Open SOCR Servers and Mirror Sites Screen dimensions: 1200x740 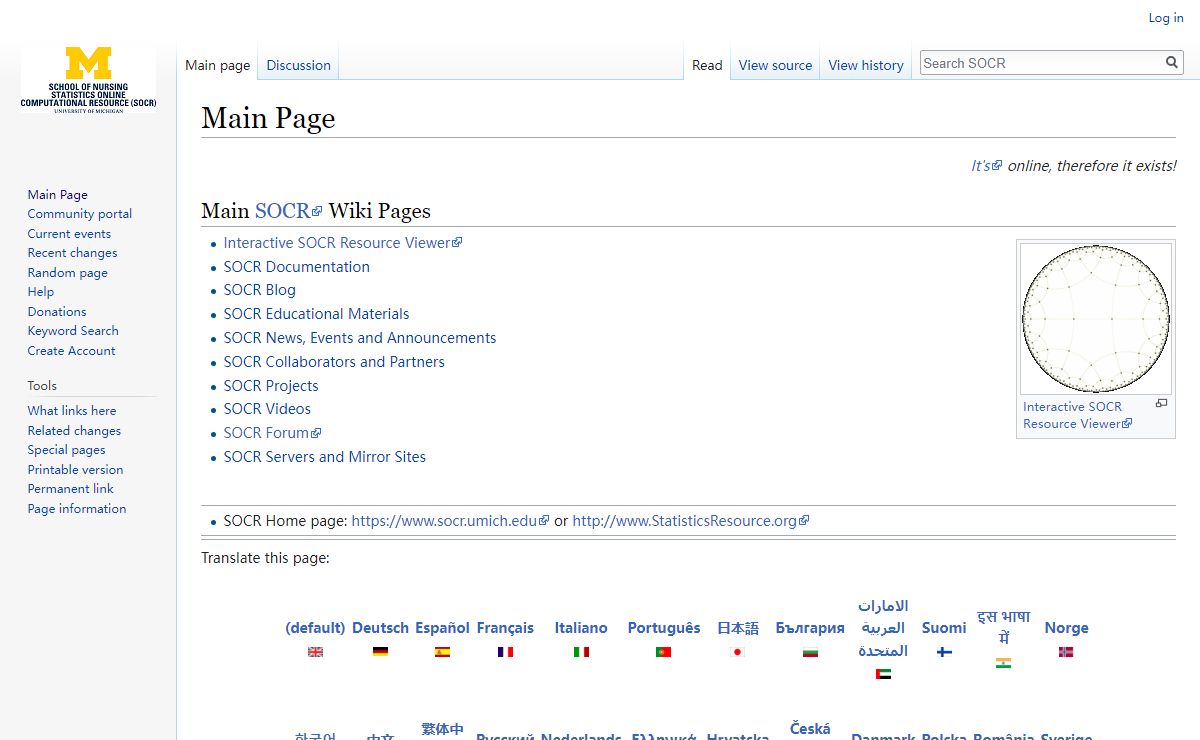point(324,457)
